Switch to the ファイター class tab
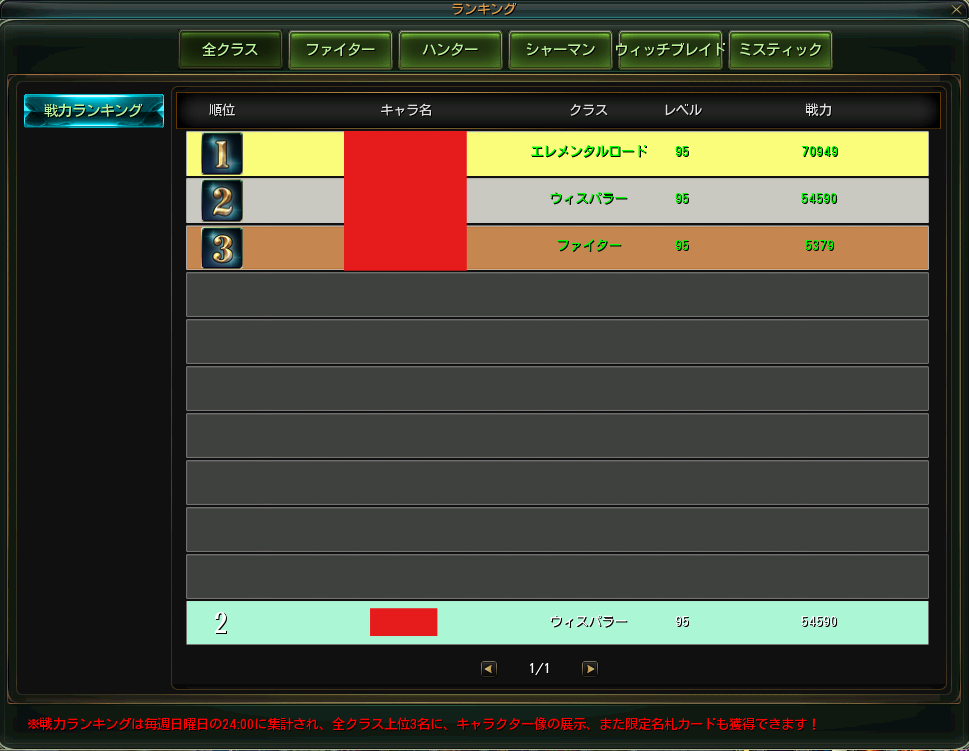Screen dimensions: 969x751 (x=340, y=49)
